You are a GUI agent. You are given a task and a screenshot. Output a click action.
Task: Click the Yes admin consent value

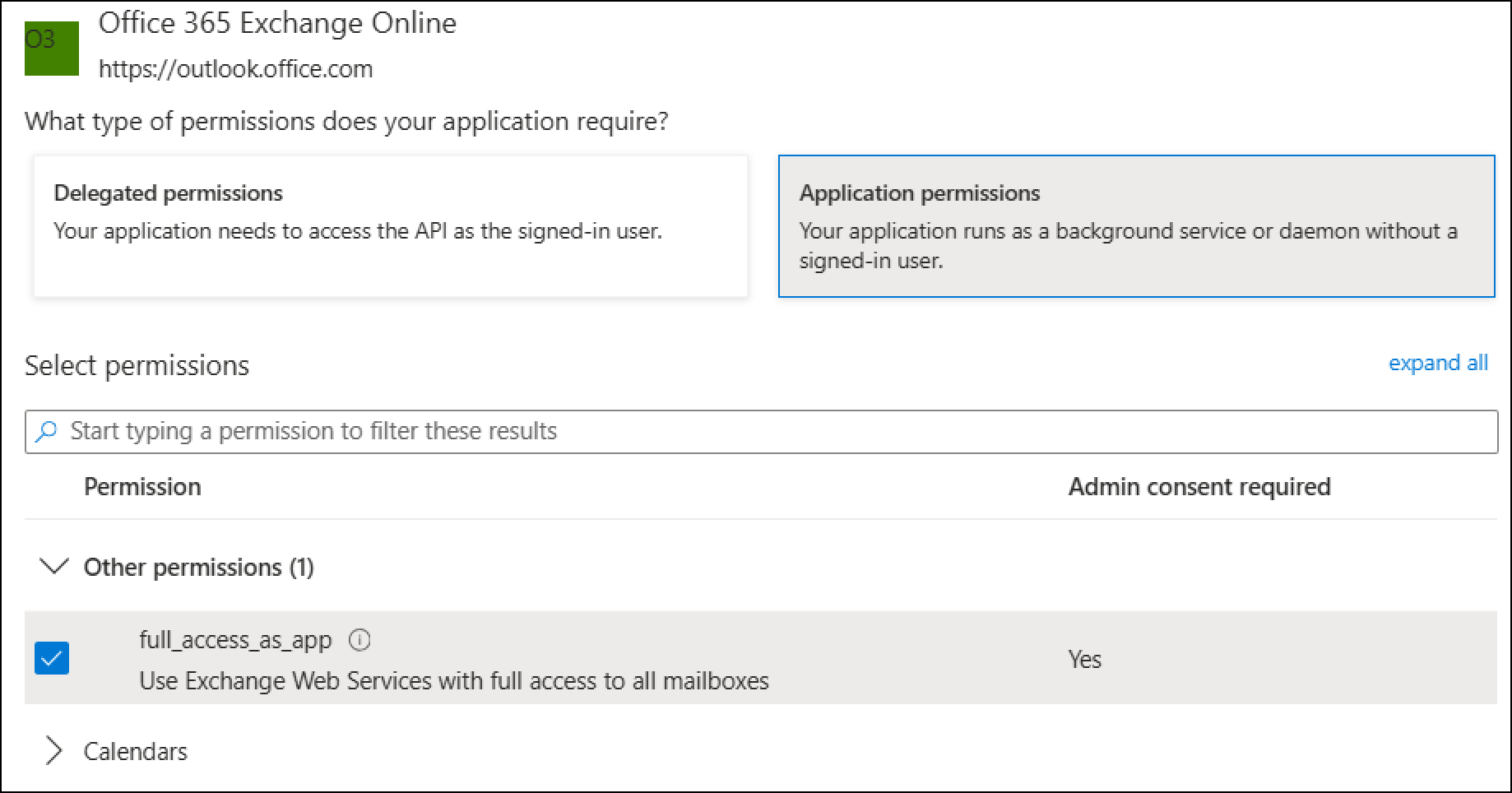1084,659
